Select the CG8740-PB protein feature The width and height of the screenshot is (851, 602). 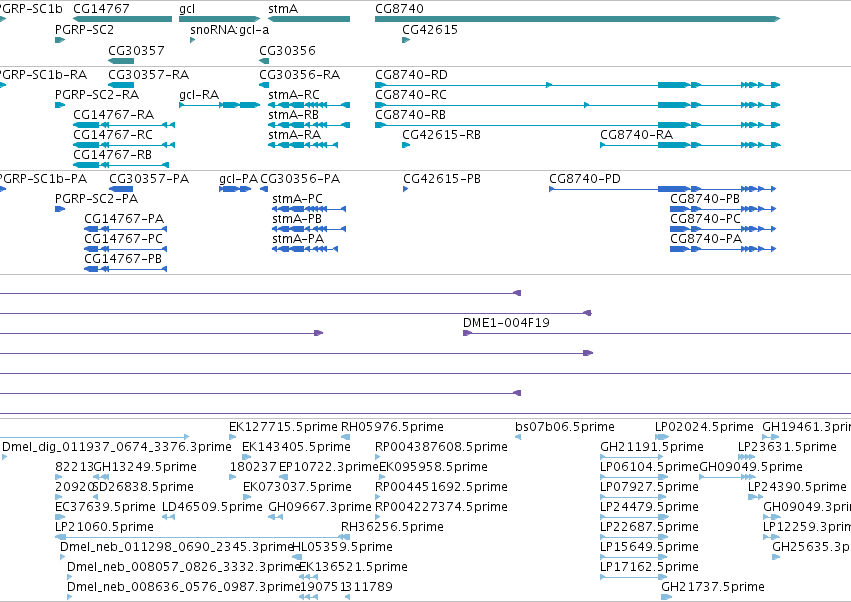pos(723,209)
